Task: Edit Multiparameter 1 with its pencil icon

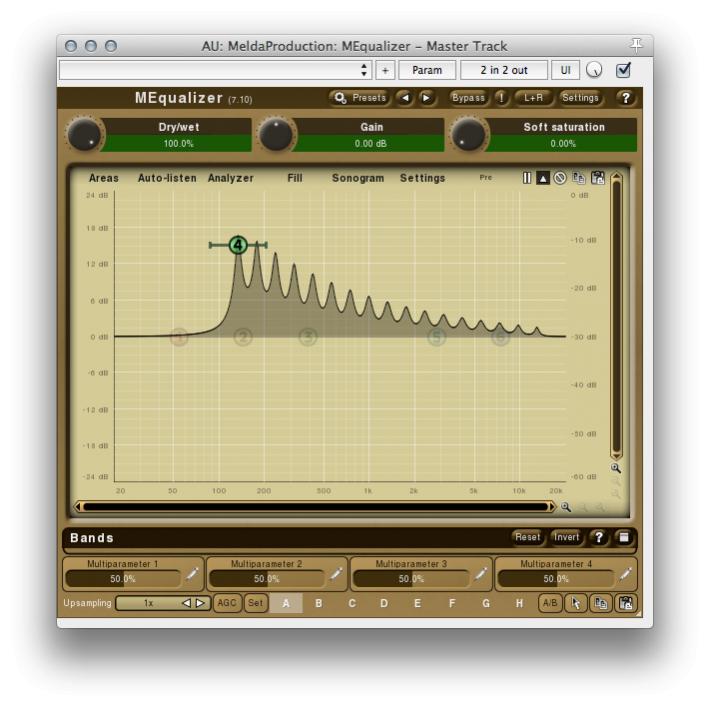Action: coord(192,574)
